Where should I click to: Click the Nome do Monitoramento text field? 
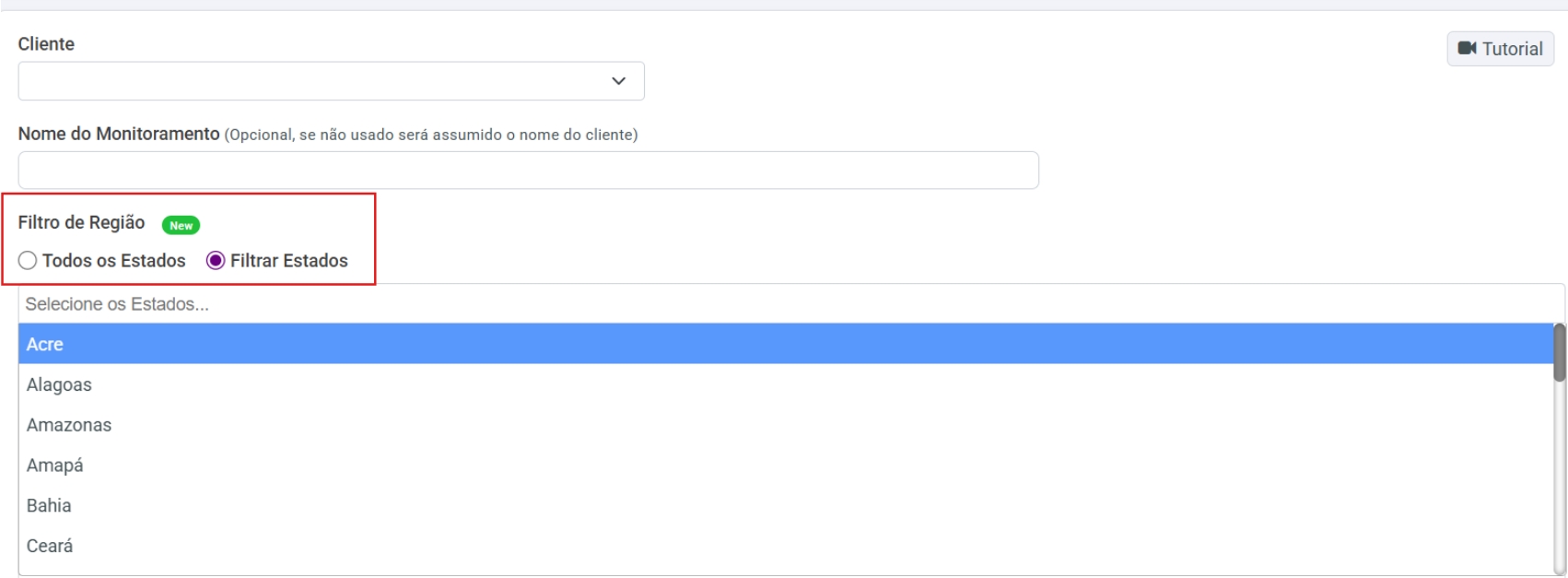[528, 171]
